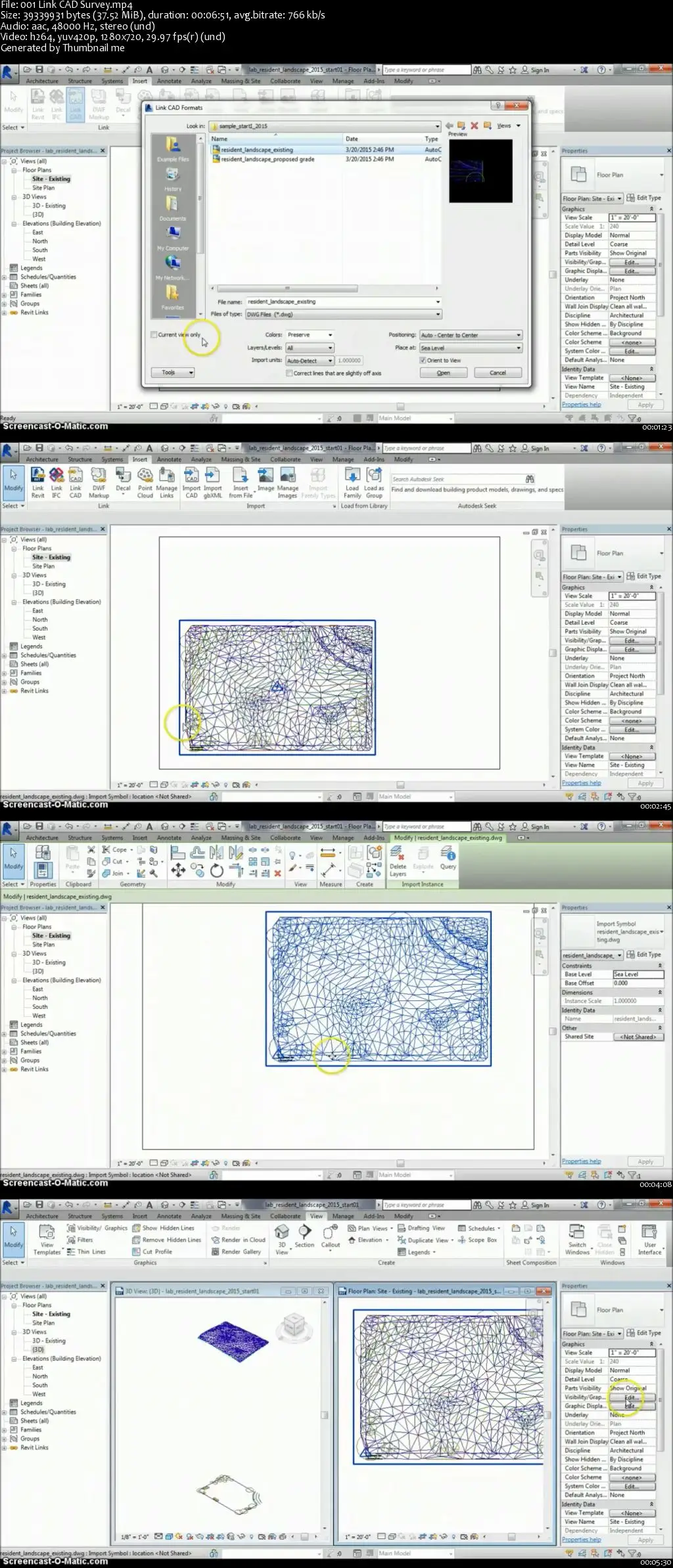Click Show Hidden Lines icon
Viewport: 673px width, 1568px height.
[163, 1228]
